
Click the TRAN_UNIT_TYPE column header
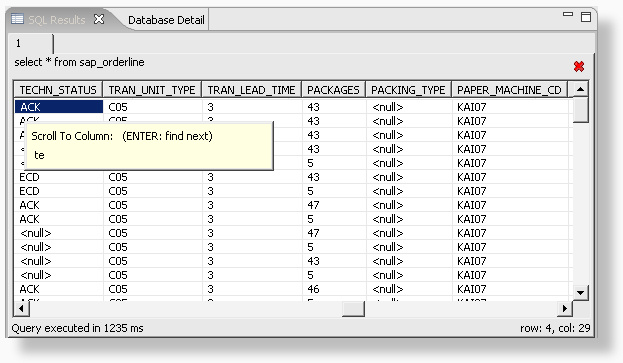coord(152,90)
